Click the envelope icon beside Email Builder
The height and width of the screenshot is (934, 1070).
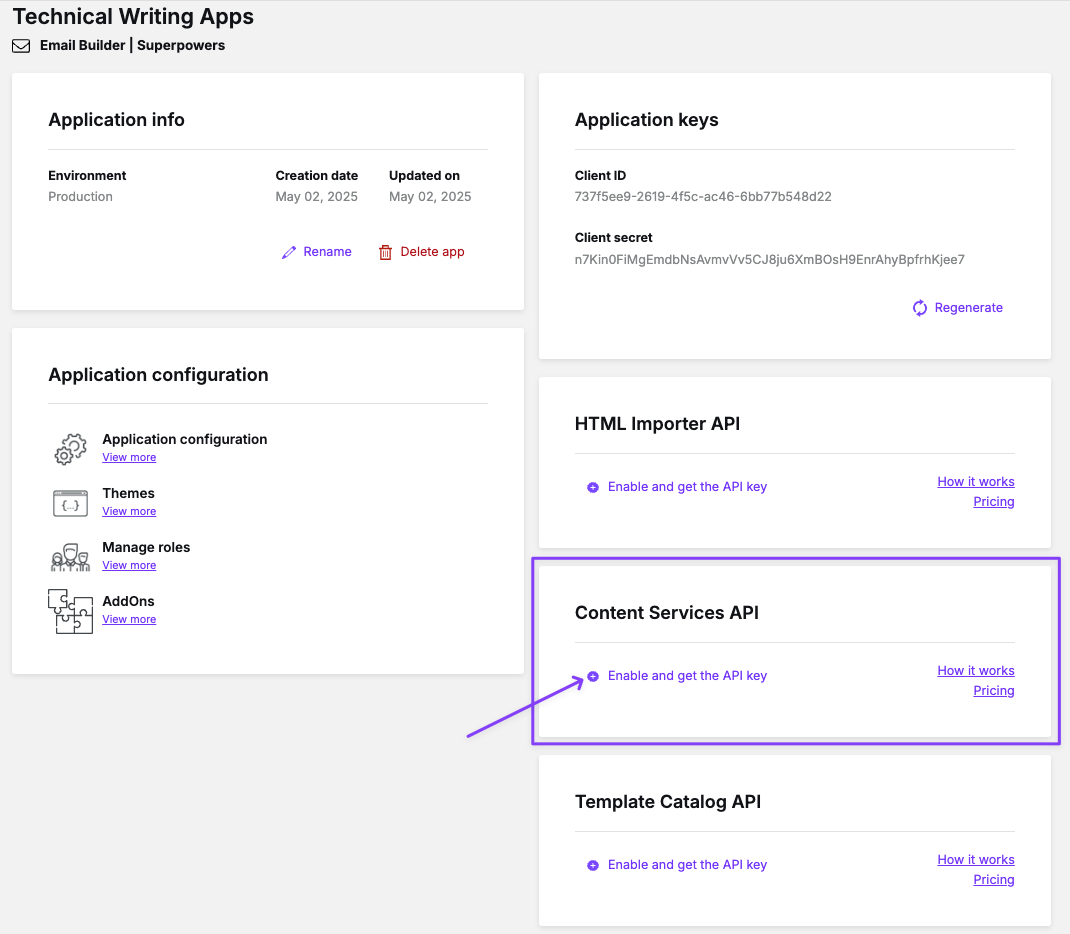(21, 46)
